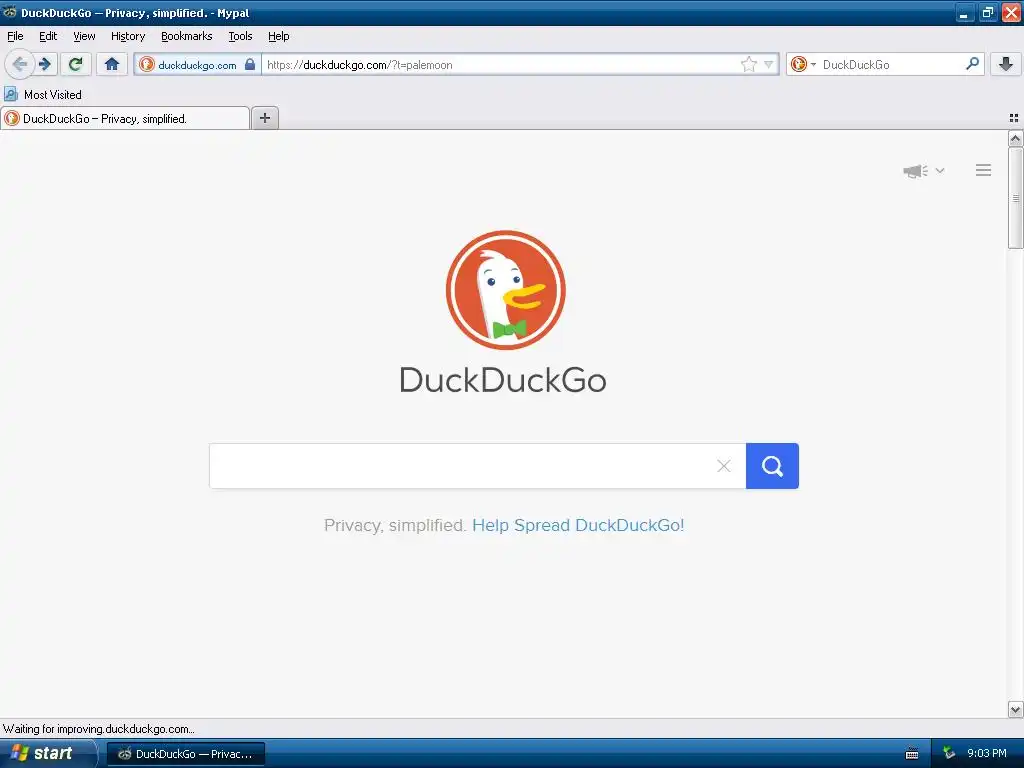
Task: Open the Tools menu
Action: 240,36
